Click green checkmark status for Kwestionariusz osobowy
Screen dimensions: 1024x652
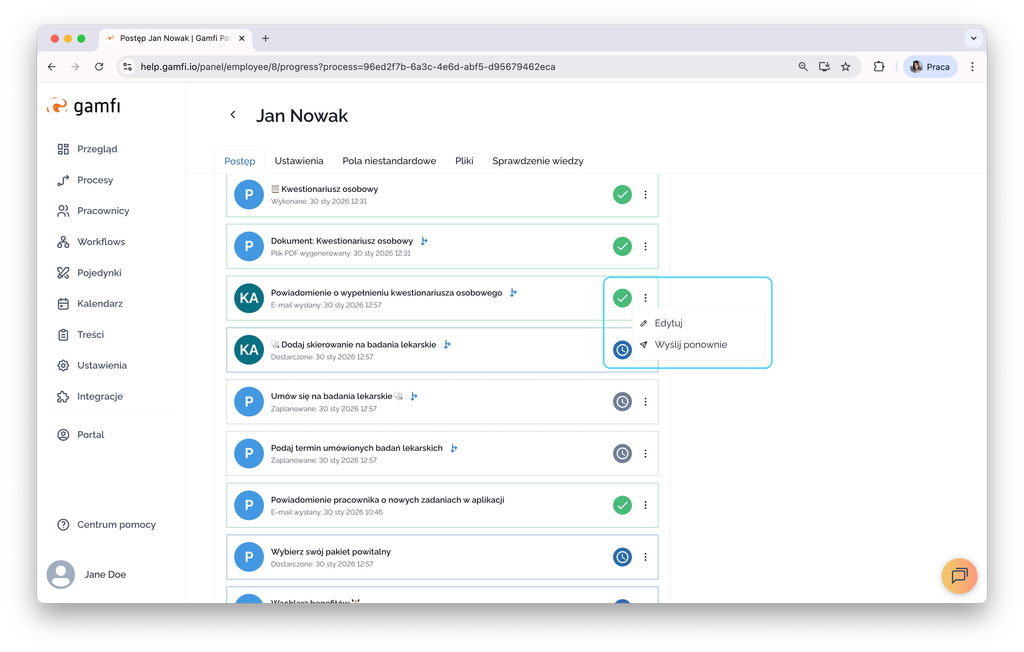[x=622, y=195]
